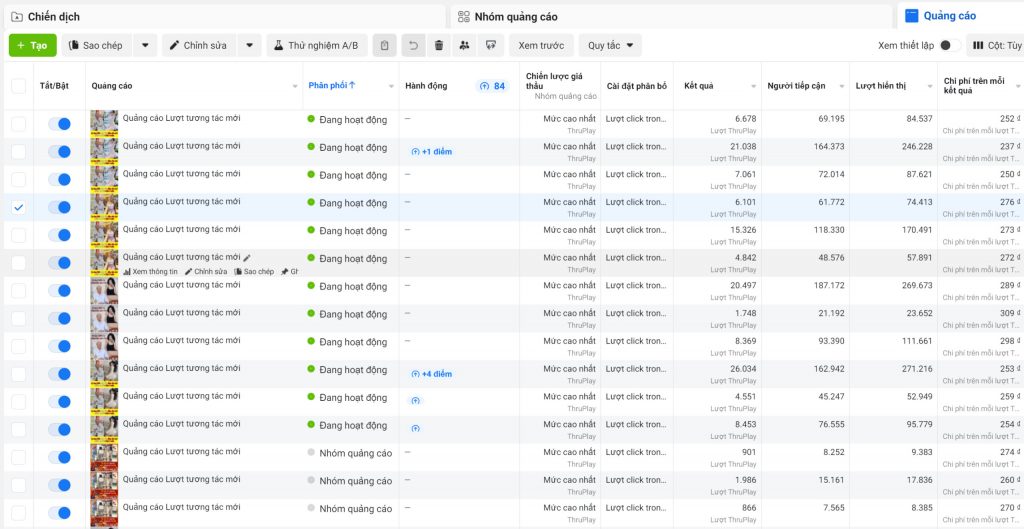
Task: Turn off ad toggle in row with 21.038 results
Action: click(59, 152)
